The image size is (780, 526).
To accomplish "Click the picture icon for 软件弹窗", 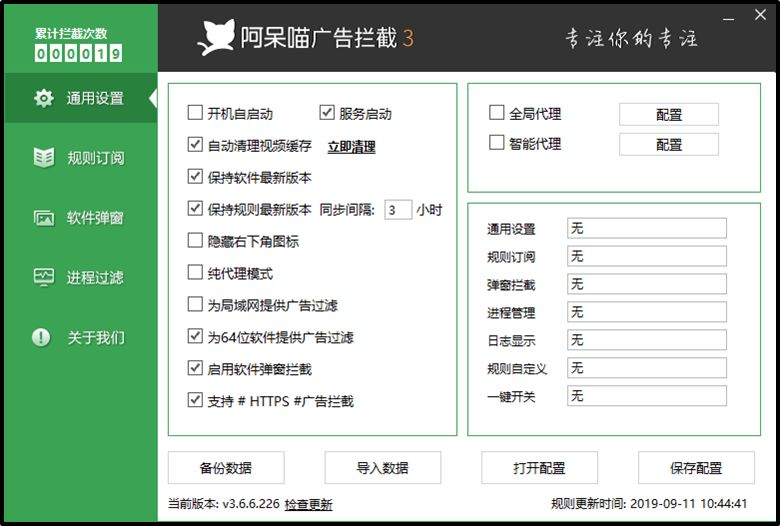I will 44,218.
